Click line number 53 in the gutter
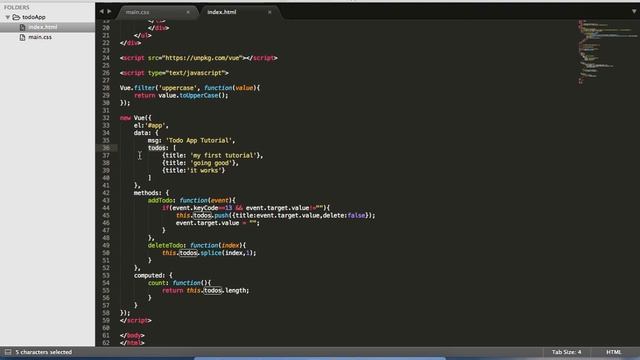This screenshot has height=360, width=640. [106, 276]
